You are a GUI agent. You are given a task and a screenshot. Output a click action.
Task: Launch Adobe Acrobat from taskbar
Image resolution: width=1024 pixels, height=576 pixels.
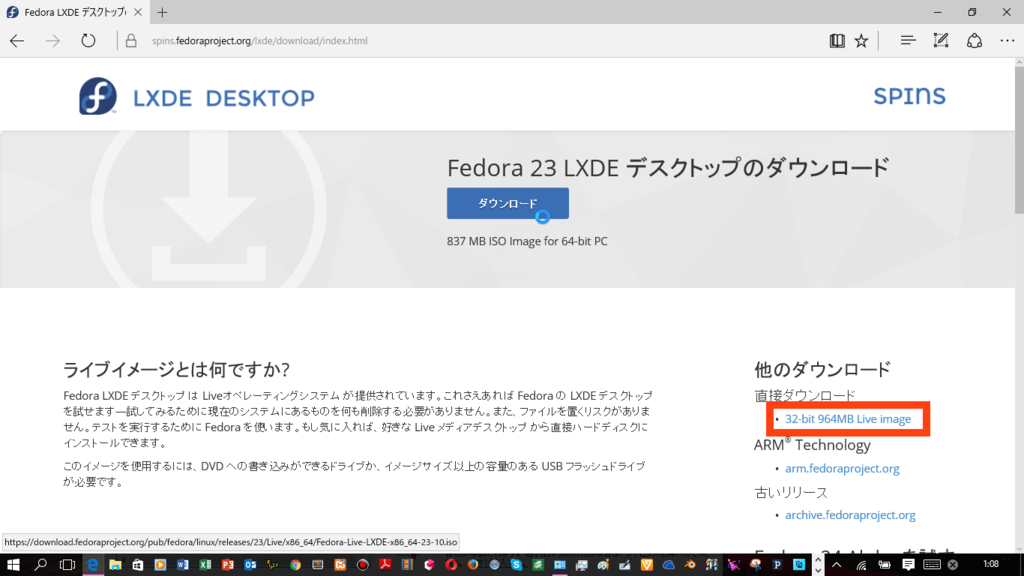click(385, 565)
